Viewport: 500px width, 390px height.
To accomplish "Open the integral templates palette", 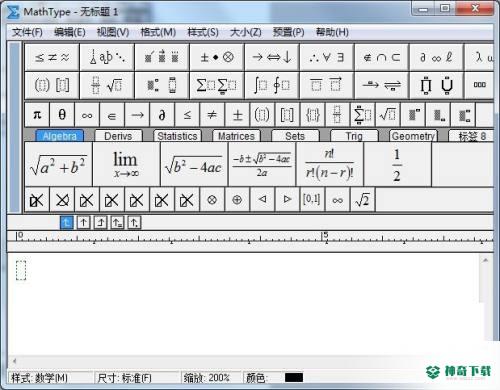I will [272, 85].
